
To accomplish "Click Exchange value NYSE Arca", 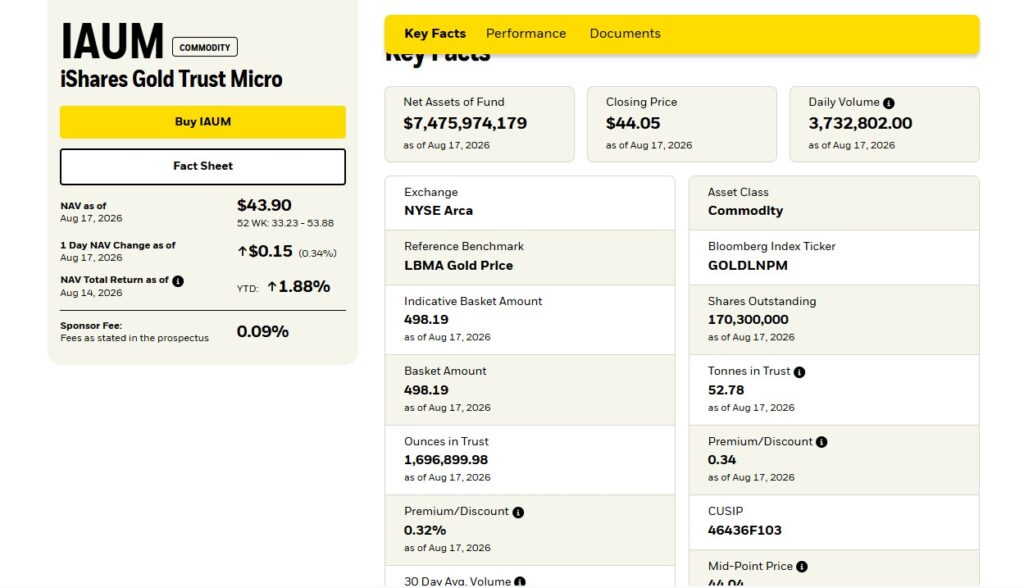I will click(x=438, y=211).
